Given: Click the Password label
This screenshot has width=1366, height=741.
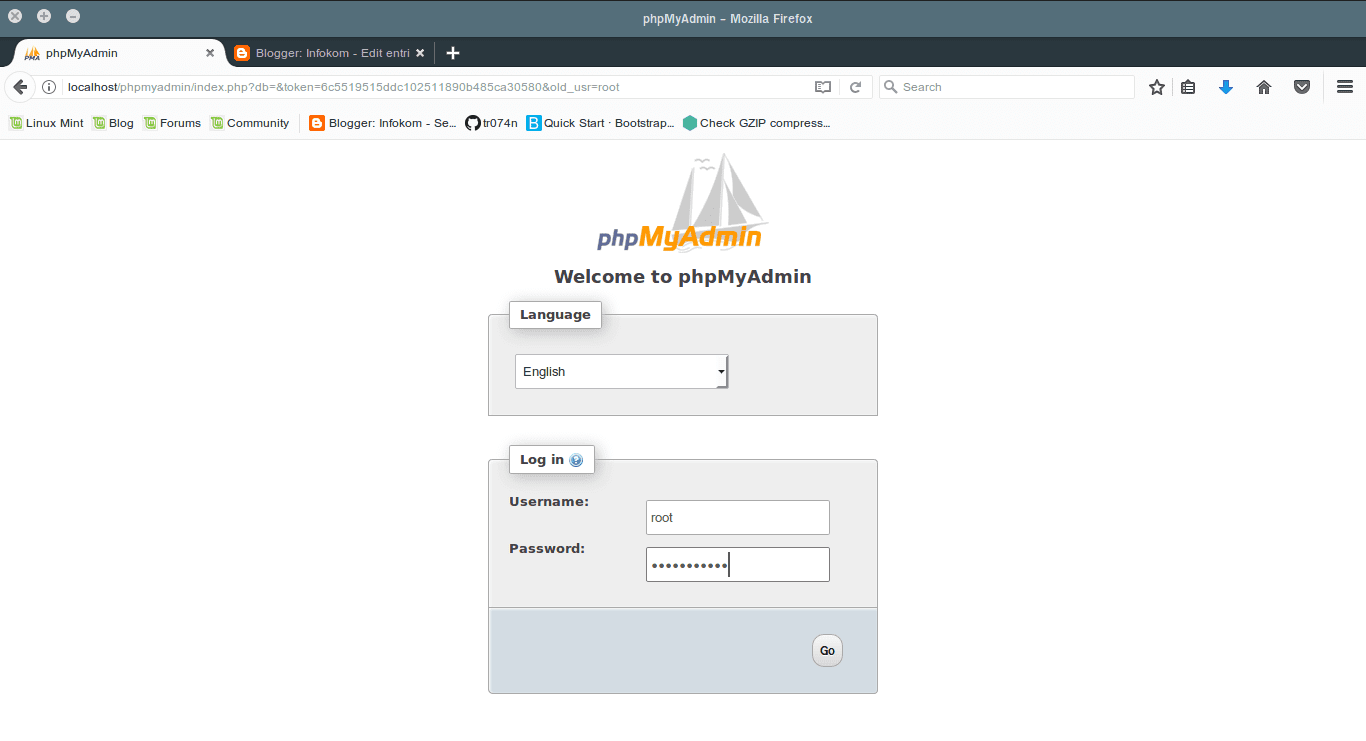Looking at the screenshot, I should (x=547, y=548).
